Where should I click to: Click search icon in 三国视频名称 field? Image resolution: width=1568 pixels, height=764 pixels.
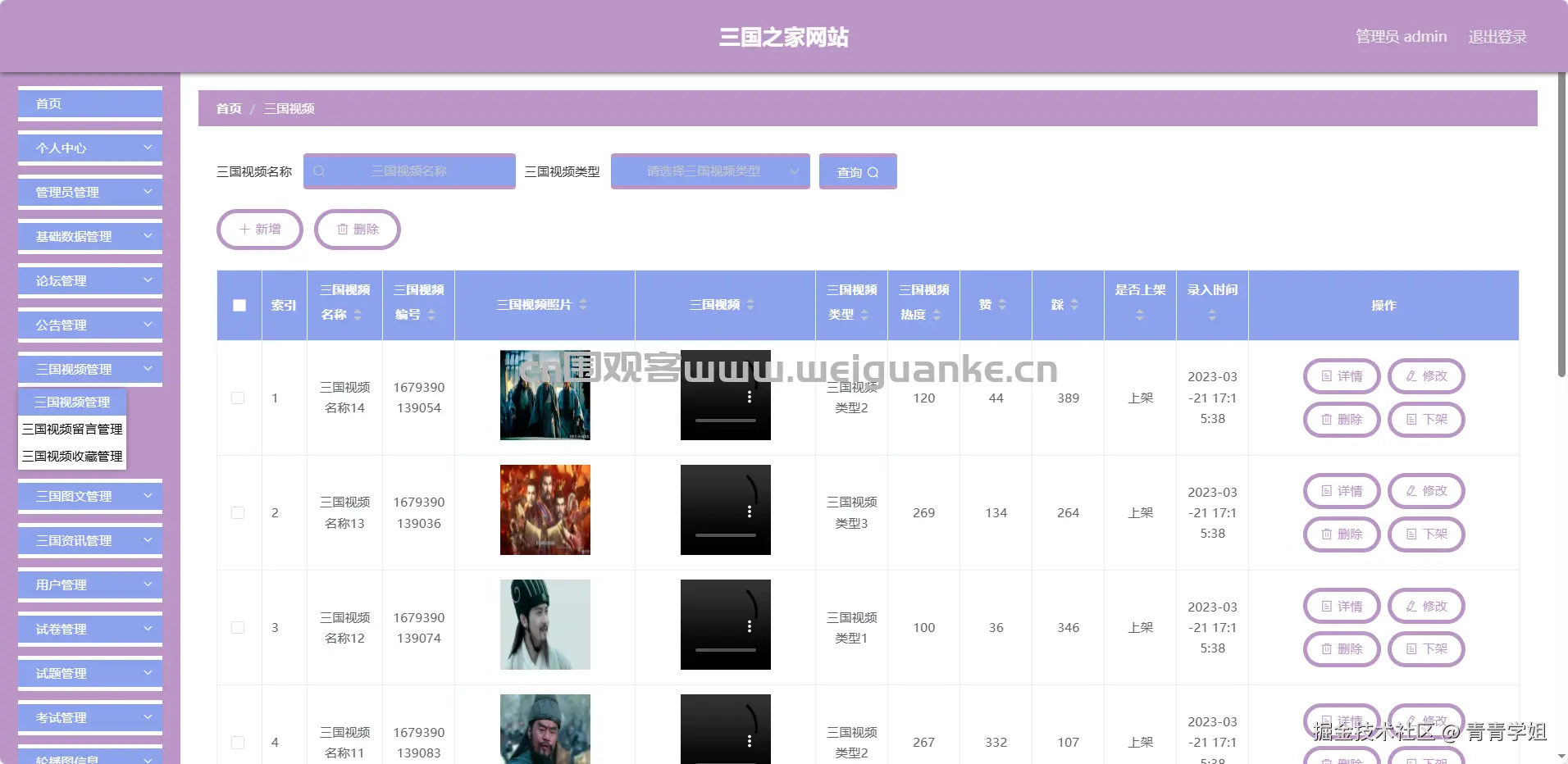(x=319, y=171)
